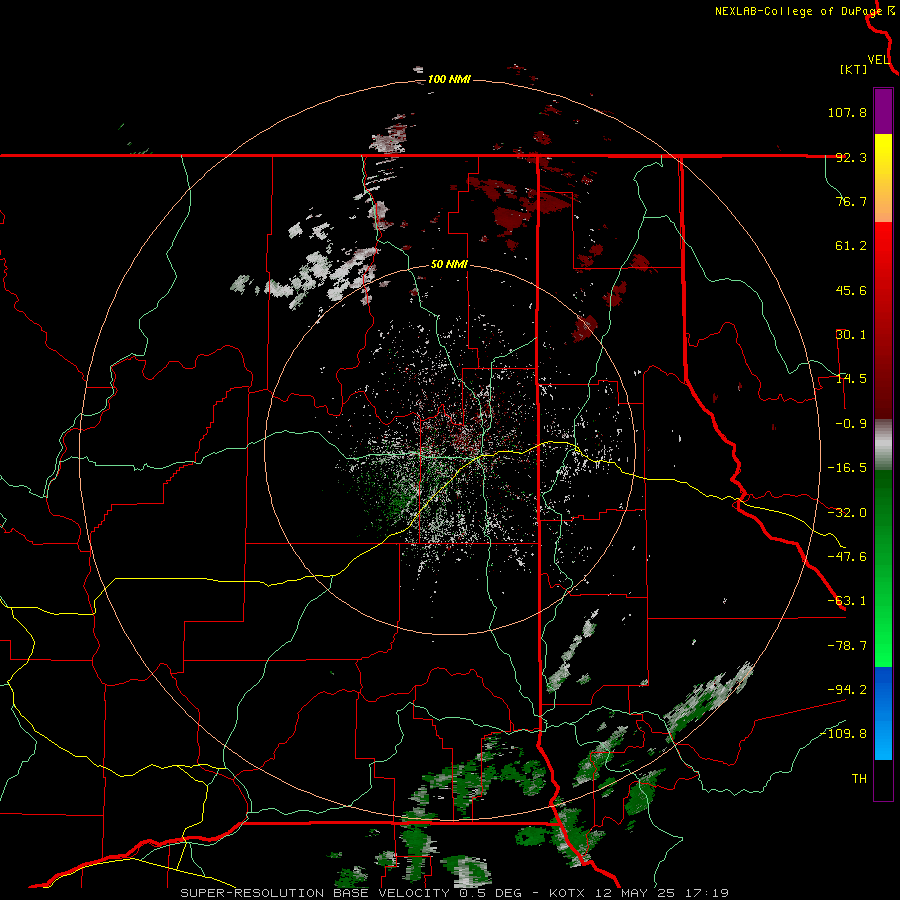Click the -16.5 velocity scale value
Image resolution: width=900 pixels, height=900 pixels.
click(847, 468)
